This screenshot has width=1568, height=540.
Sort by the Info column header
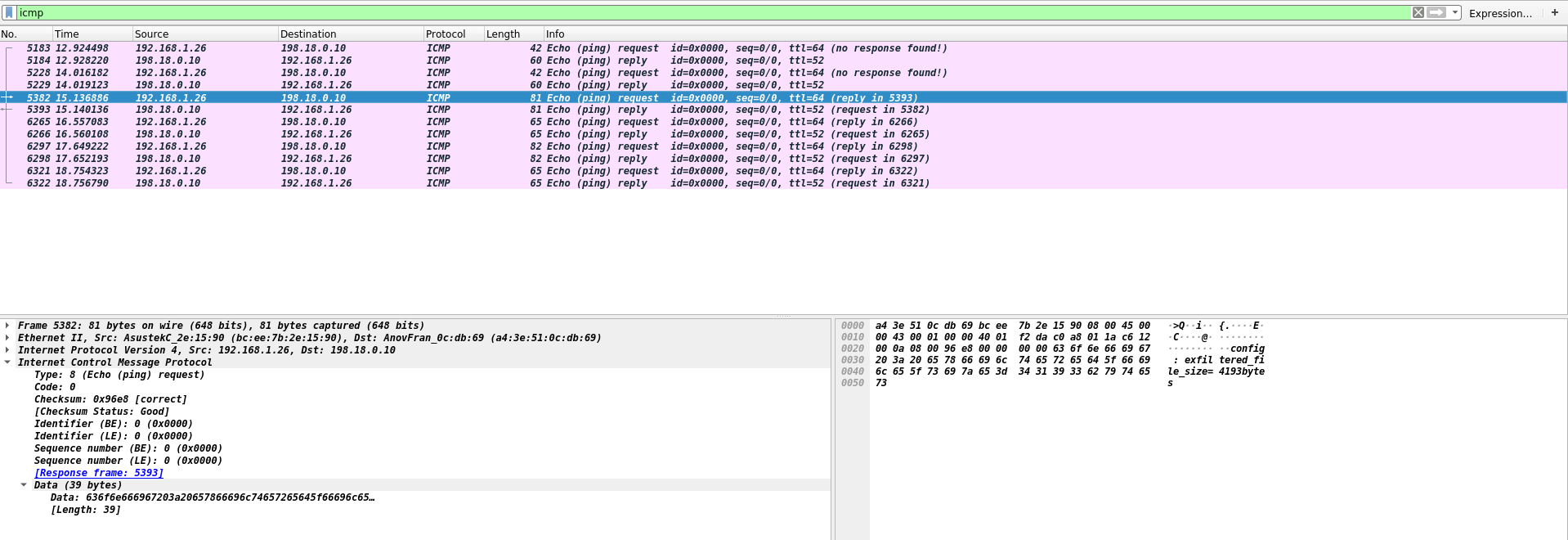(1055, 34)
